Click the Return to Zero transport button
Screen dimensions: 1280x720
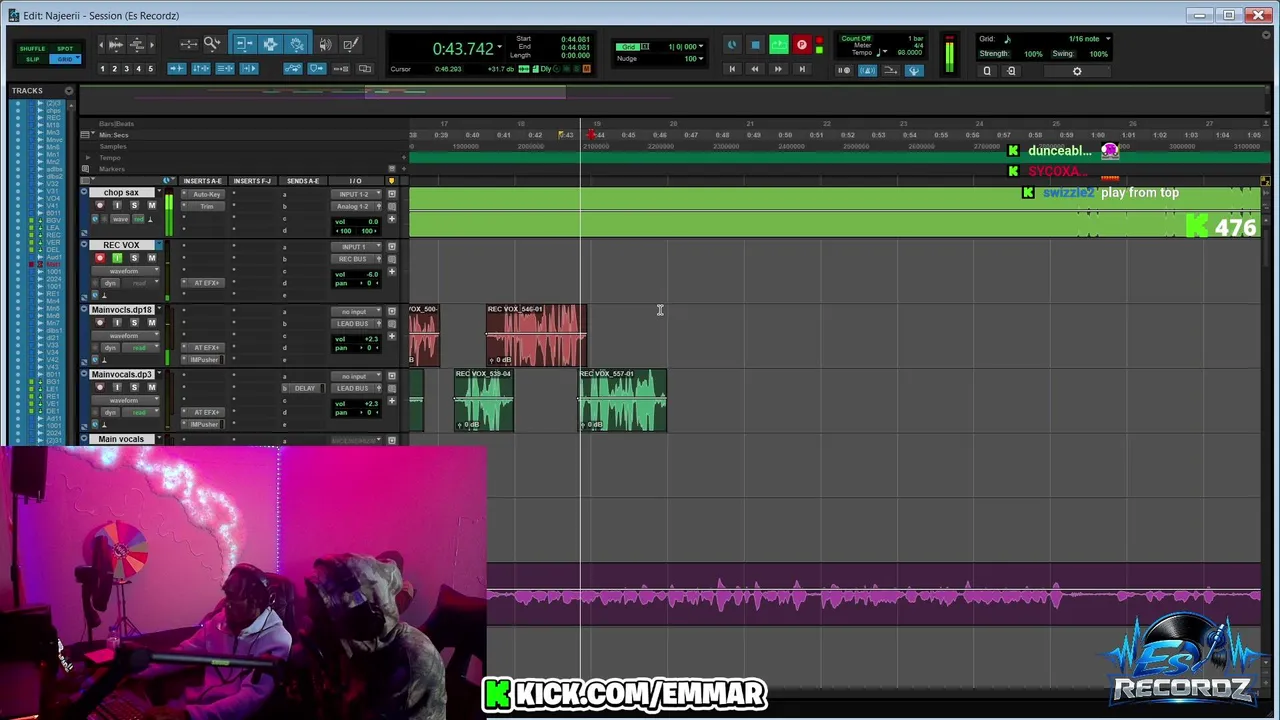[x=732, y=69]
